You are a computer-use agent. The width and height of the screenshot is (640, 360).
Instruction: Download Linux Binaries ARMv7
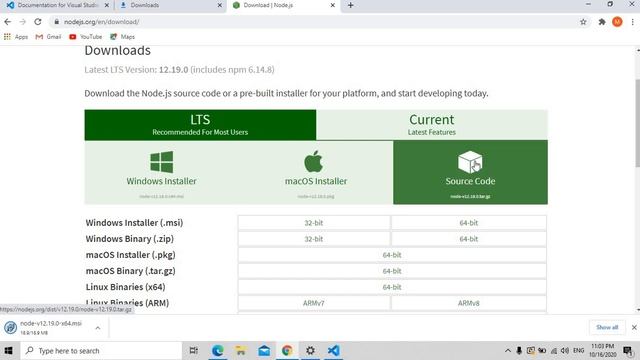[x=313, y=303]
